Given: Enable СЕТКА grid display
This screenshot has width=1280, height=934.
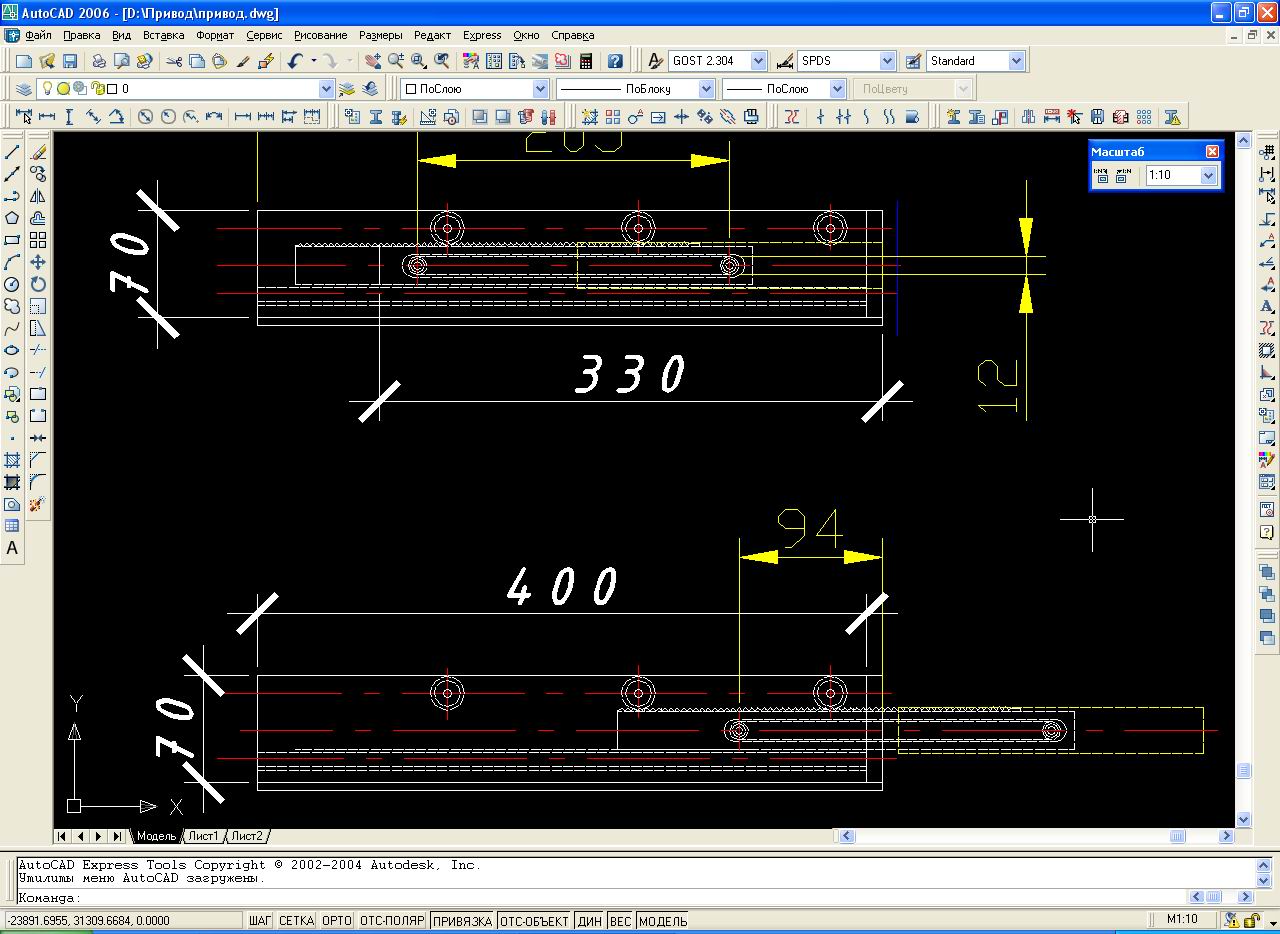Looking at the screenshot, I should pos(296,920).
